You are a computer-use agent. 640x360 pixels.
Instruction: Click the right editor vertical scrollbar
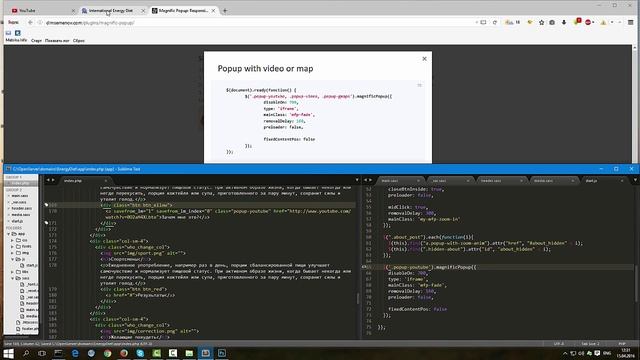637,284
